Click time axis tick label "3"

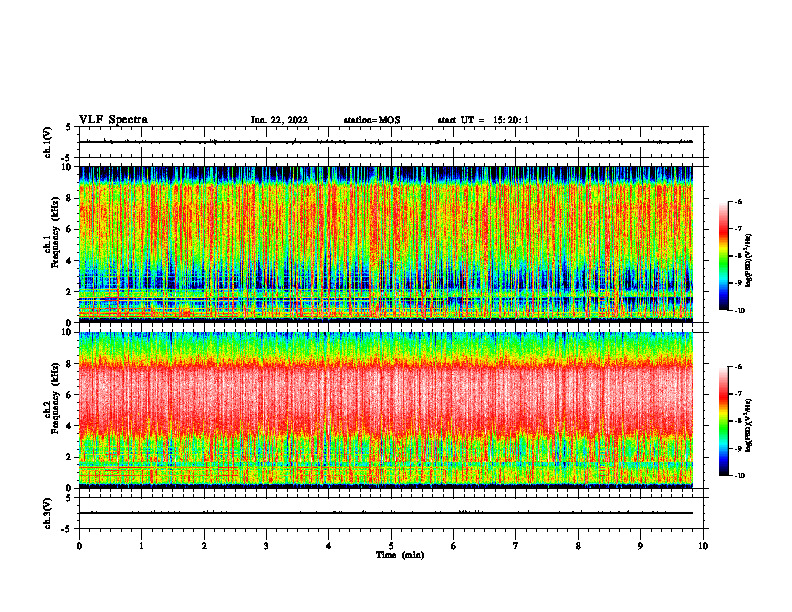click(266, 546)
